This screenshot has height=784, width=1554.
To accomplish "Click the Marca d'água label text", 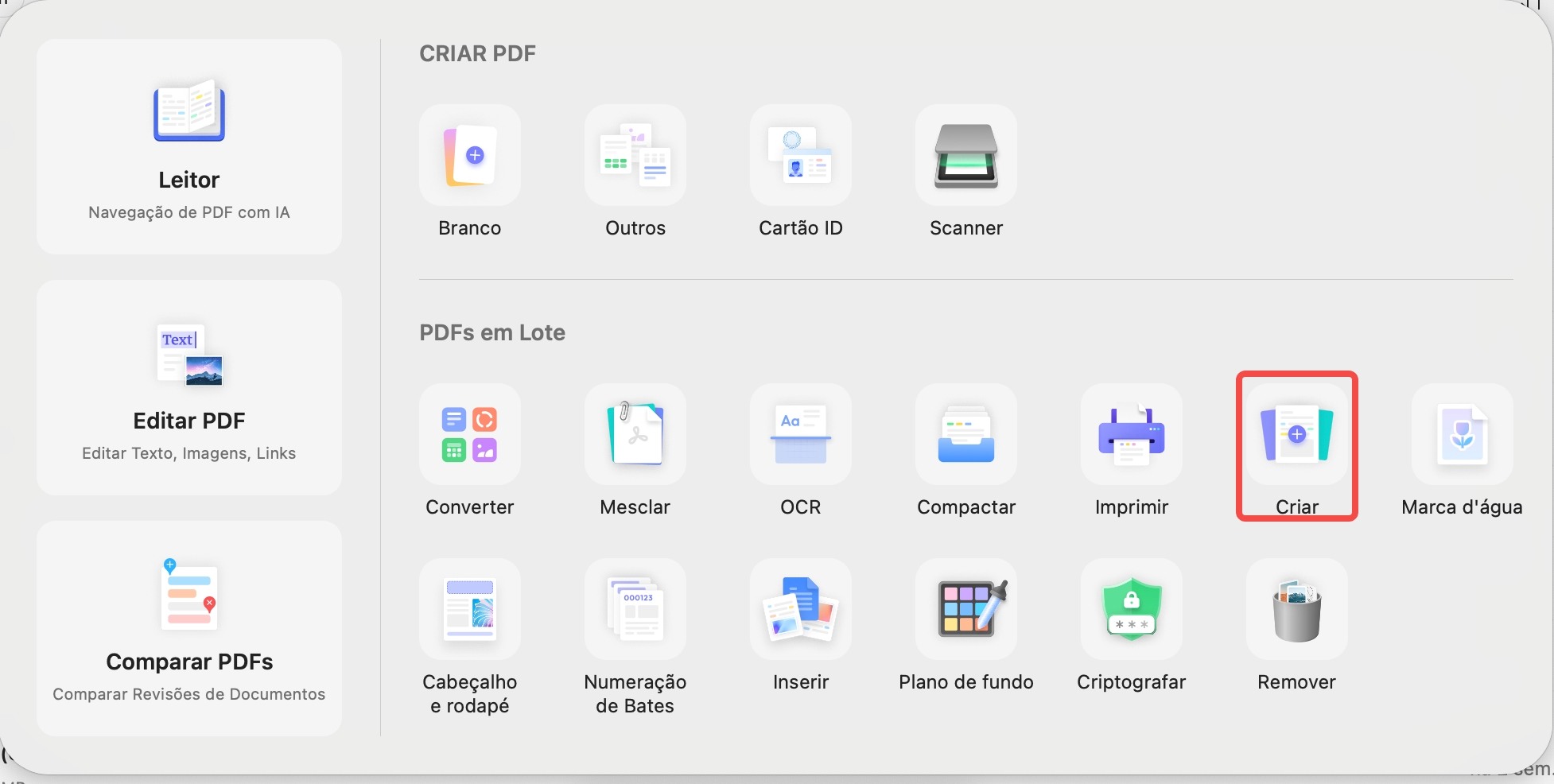I will 1463,507.
